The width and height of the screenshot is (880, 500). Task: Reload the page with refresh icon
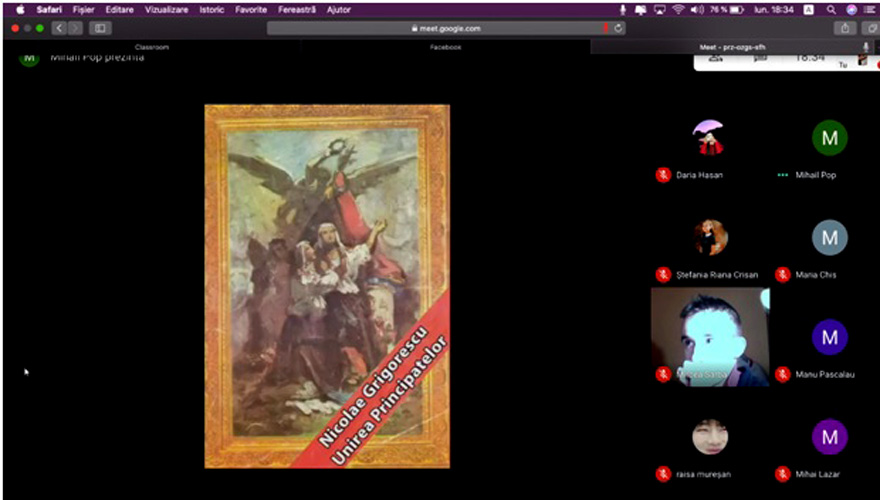coord(618,28)
